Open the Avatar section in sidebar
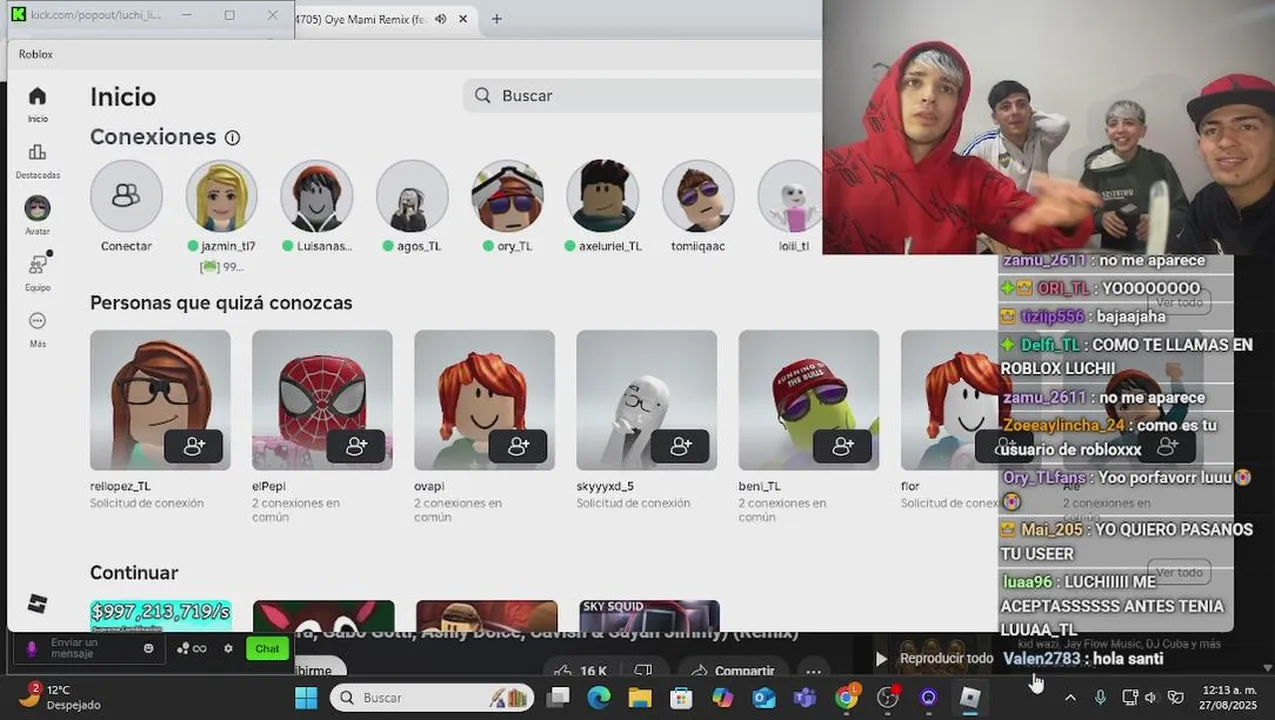Viewport: 1275px width, 720px height. click(x=37, y=216)
